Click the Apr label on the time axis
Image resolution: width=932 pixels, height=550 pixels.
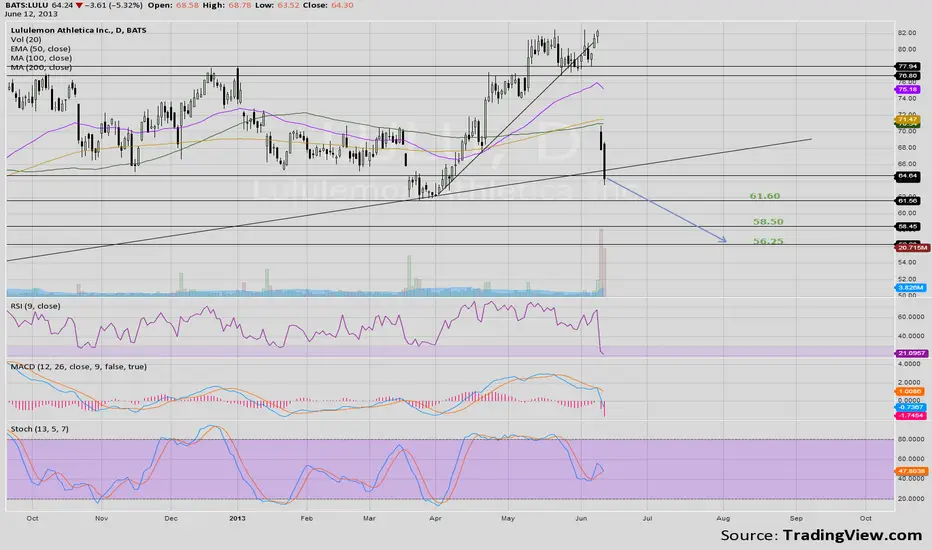coord(435,518)
